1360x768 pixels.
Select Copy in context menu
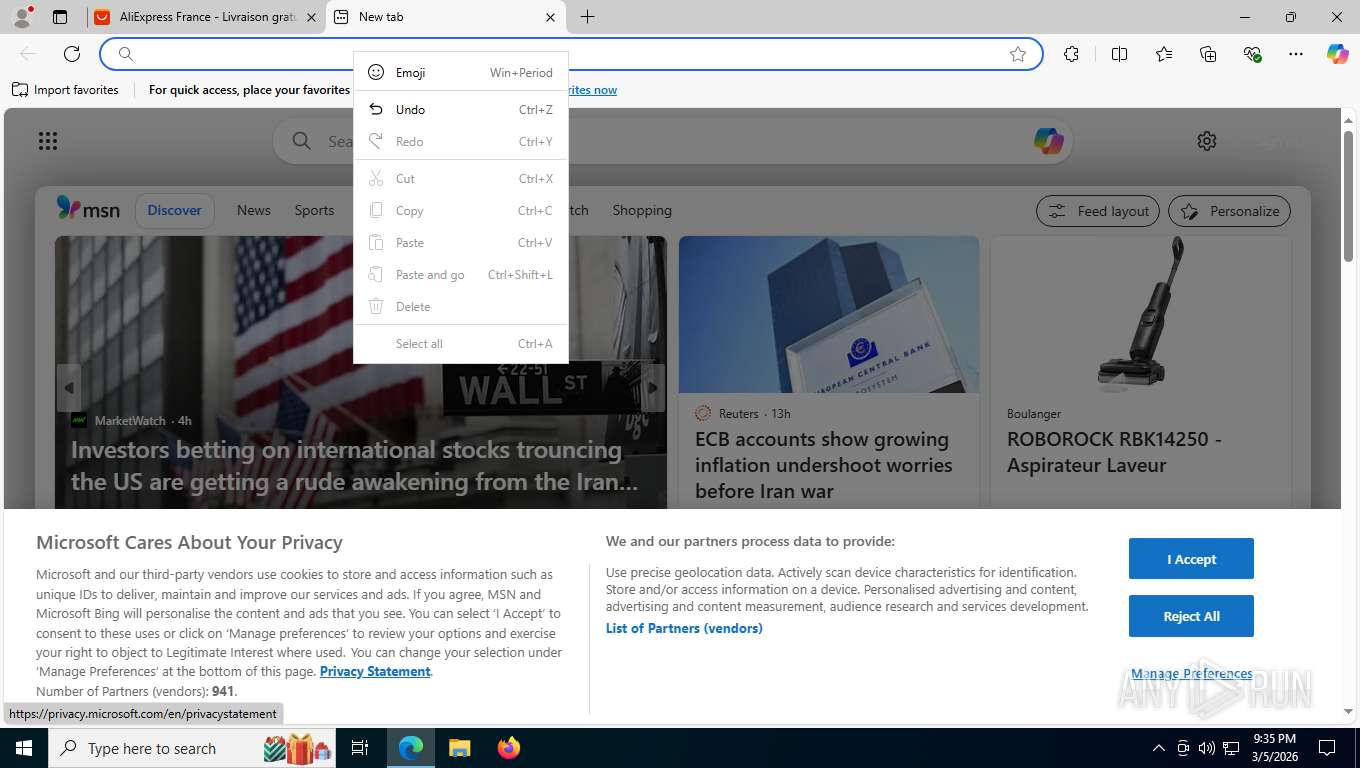click(x=461, y=211)
